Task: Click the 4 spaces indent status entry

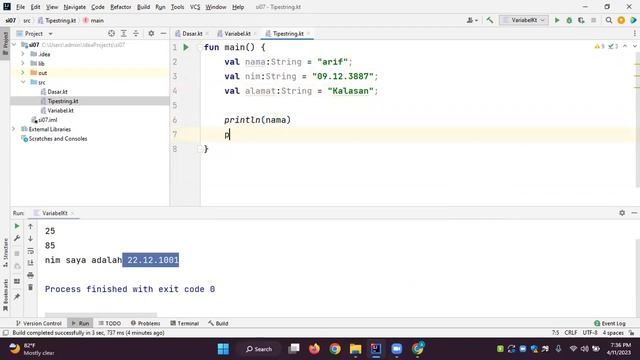Action: (613, 333)
